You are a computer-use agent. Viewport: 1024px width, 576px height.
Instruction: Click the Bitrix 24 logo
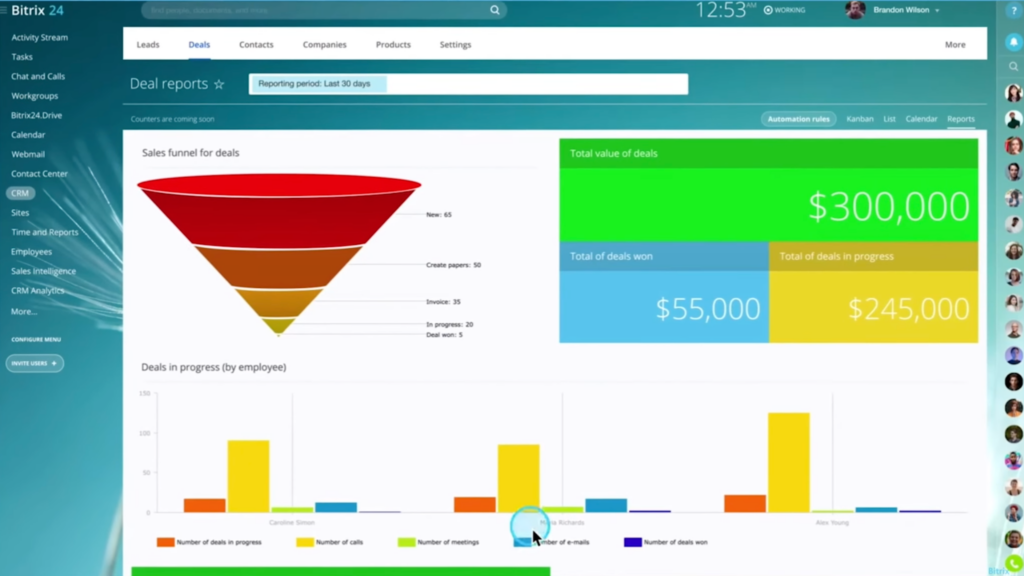coord(36,10)
